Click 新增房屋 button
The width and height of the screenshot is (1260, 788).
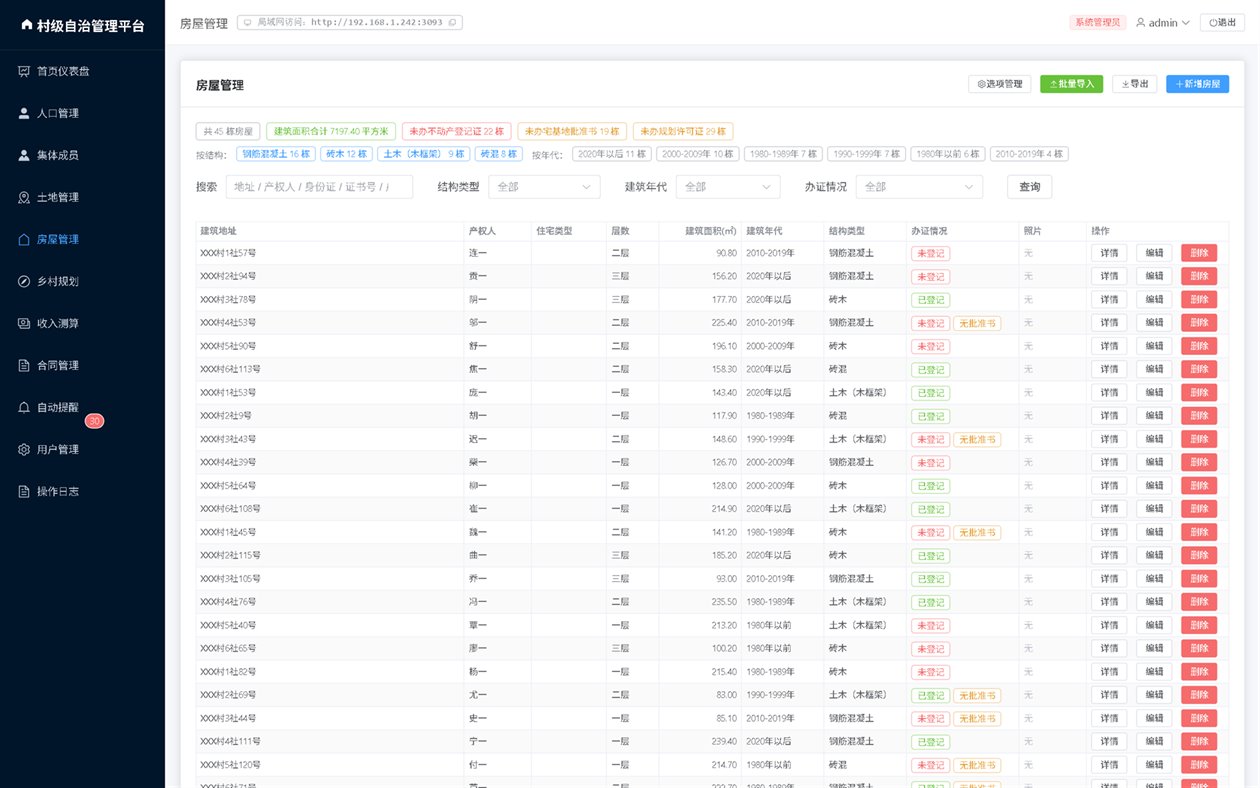click(x=1197, y=84)
